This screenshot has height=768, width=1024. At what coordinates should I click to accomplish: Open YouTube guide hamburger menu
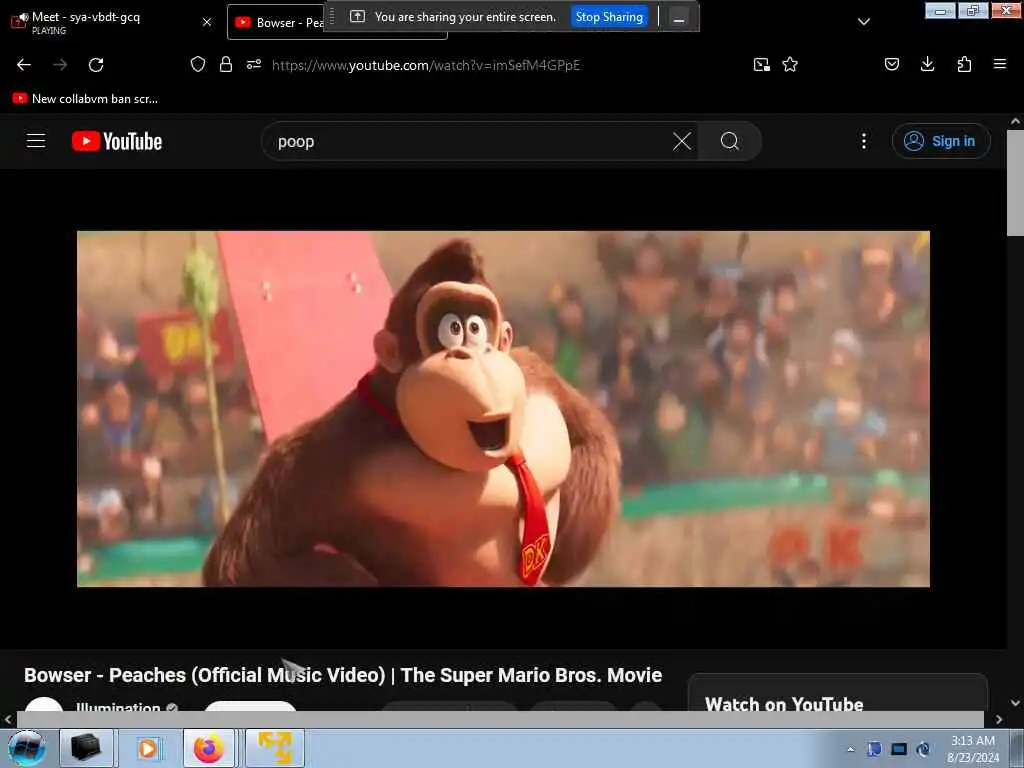[x=36, y=140]
